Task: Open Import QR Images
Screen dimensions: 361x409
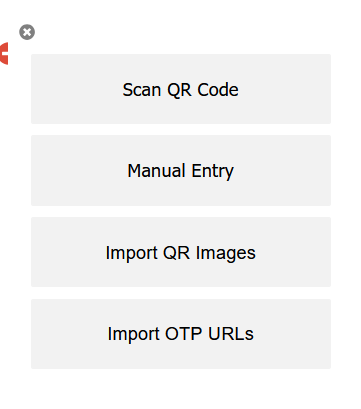Action: [x=181, y=252]
